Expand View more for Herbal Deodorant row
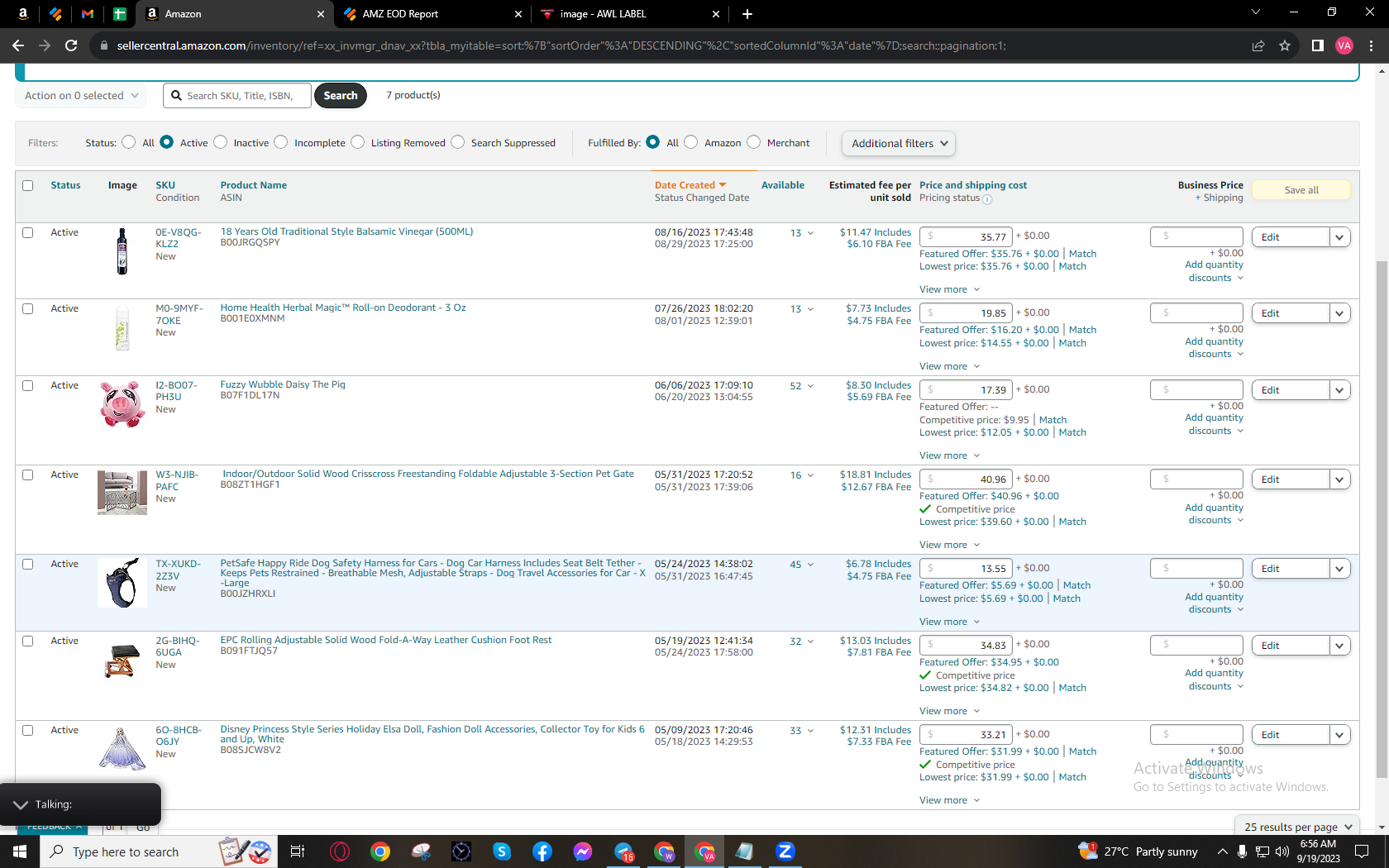Viewport: 1389px width, 868px height. tap(949, 366)
